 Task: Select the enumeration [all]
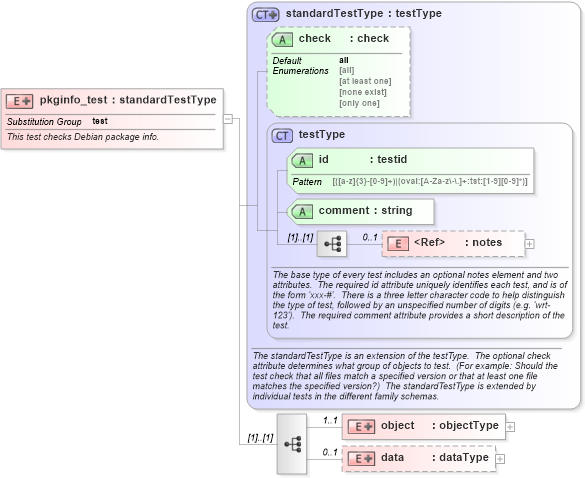(x=347, y=70)
